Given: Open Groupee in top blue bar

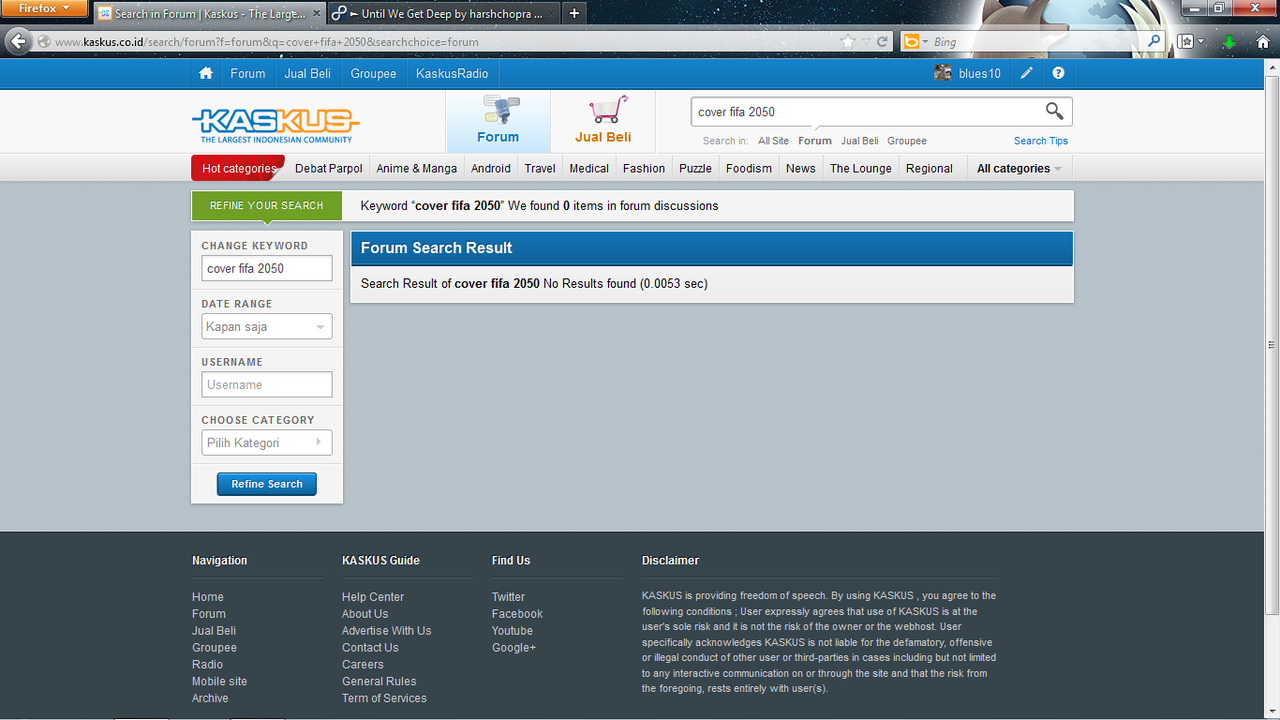Looking at the screenshot, I should pos(373,73).
